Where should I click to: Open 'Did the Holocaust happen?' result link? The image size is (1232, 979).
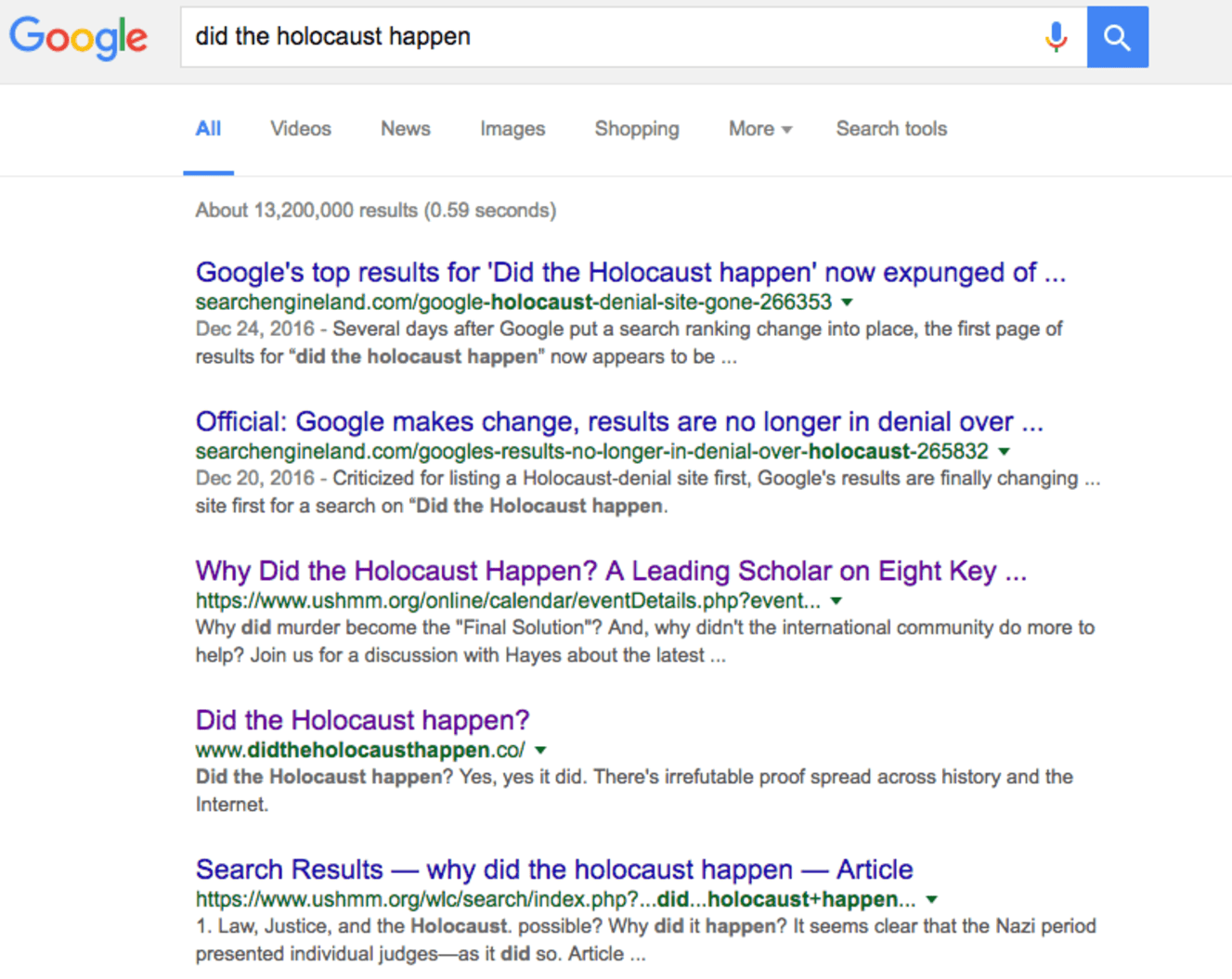[362, 720]
